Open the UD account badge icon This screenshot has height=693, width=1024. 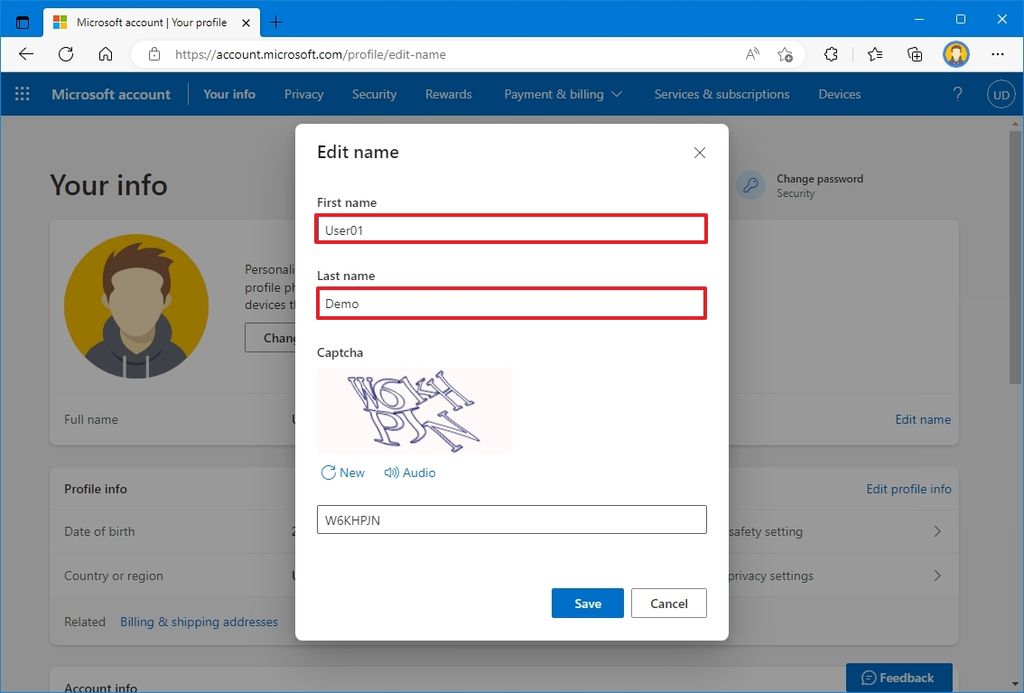click(1001, 93)
